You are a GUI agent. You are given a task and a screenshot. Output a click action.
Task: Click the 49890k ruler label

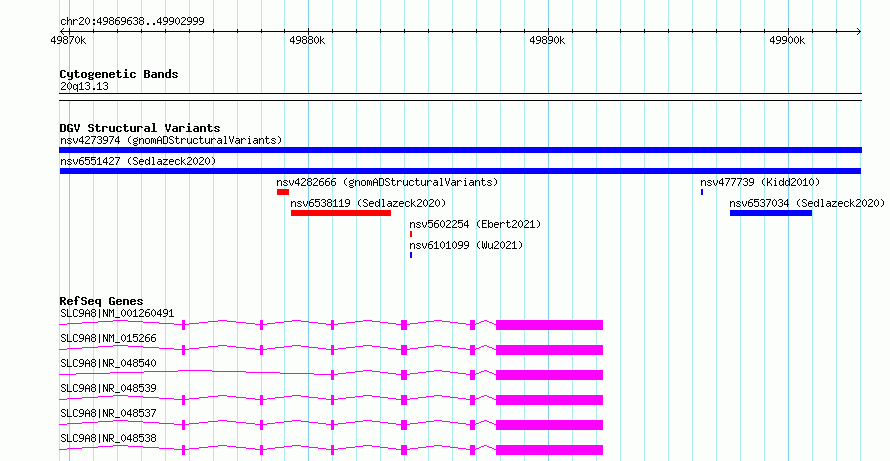[547, 40]
